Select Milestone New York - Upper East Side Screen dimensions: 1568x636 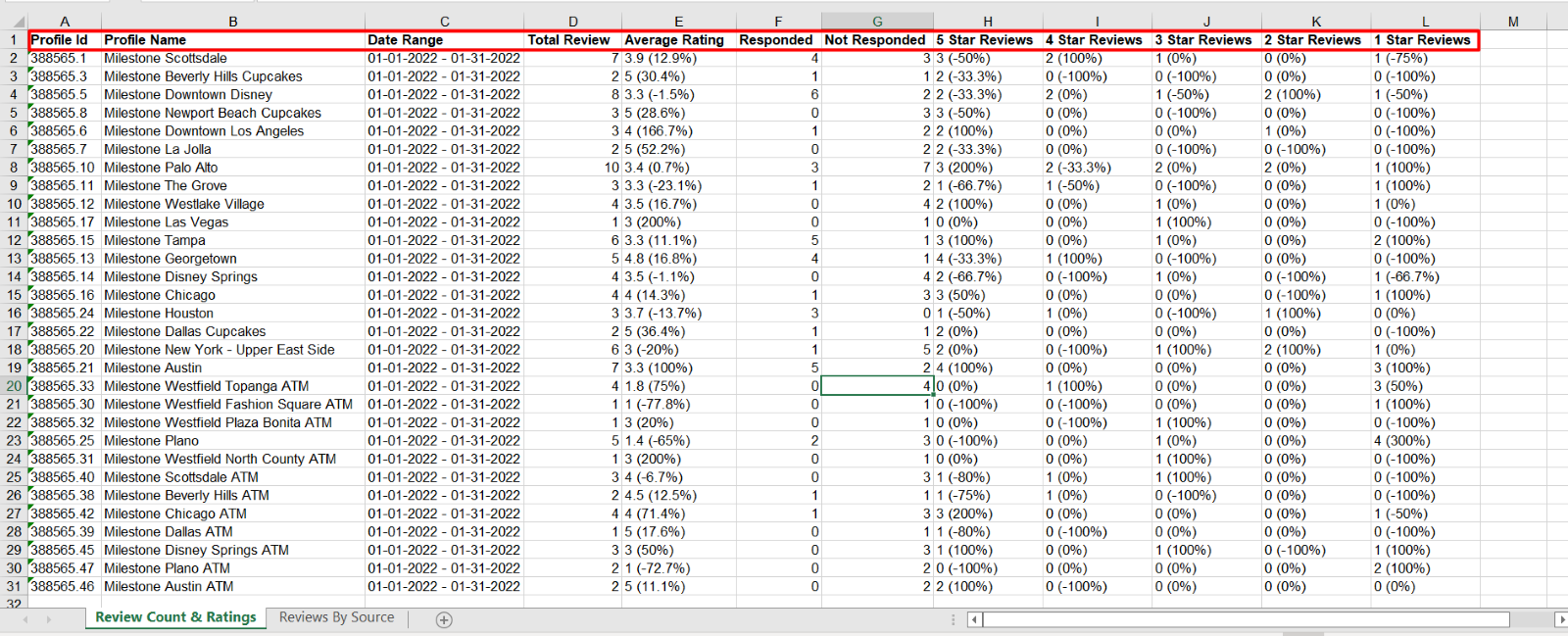233,350
